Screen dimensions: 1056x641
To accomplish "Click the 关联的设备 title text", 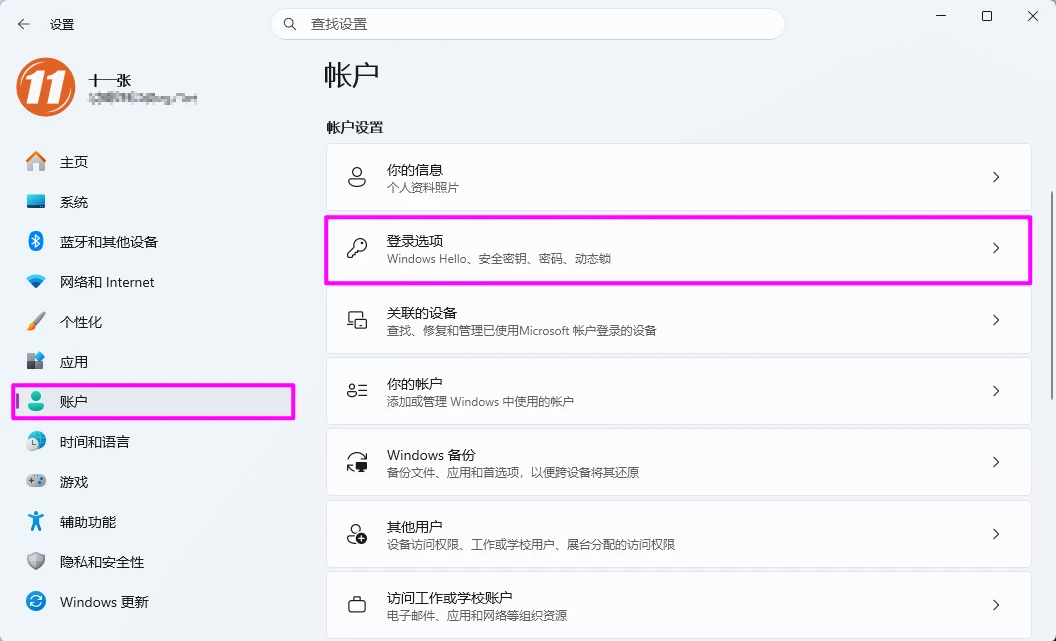I will click(422, 312).
